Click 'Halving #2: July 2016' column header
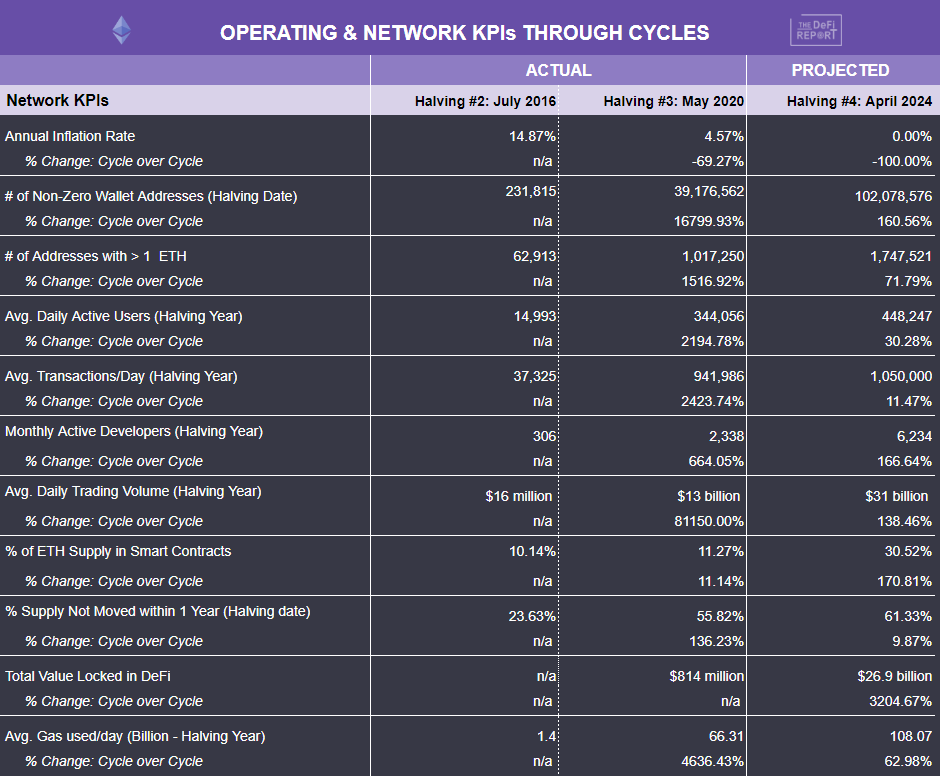 [x=486, y=101]
